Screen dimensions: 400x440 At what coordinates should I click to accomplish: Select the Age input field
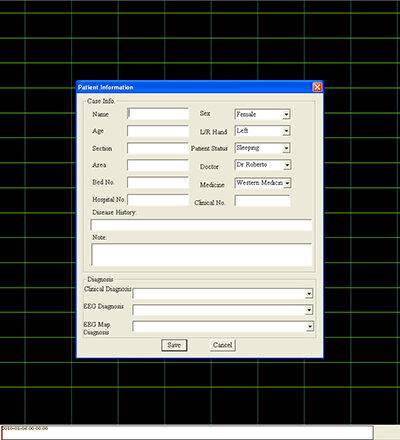point(158,131)
